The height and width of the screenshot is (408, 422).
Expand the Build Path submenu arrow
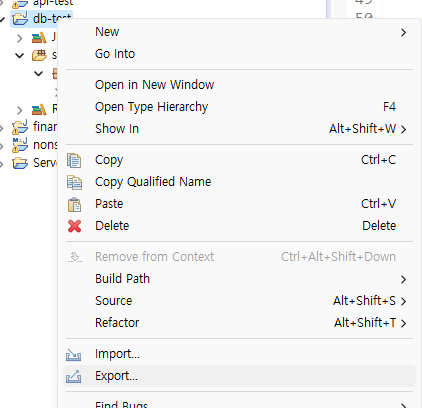click(403, 279)
